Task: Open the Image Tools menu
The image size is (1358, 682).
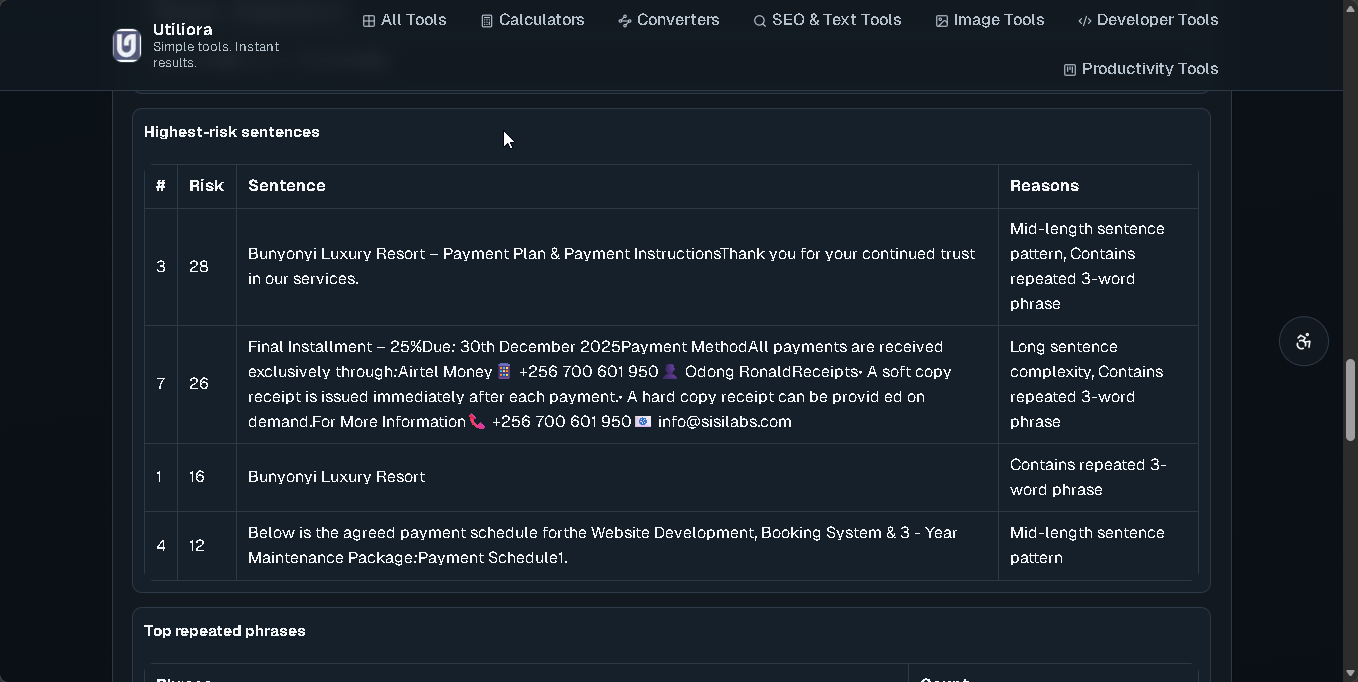Action: (x=990, y=20)
